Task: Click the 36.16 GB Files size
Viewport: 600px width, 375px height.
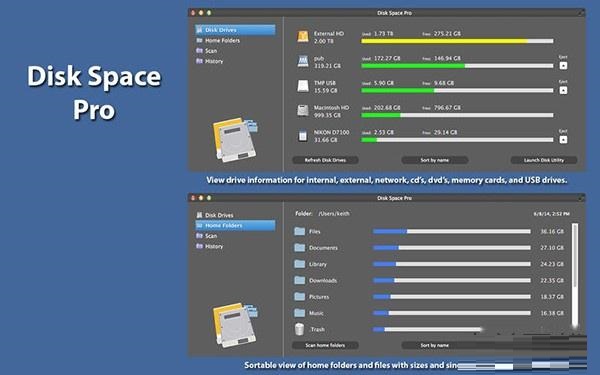Action: click(552, 232)
